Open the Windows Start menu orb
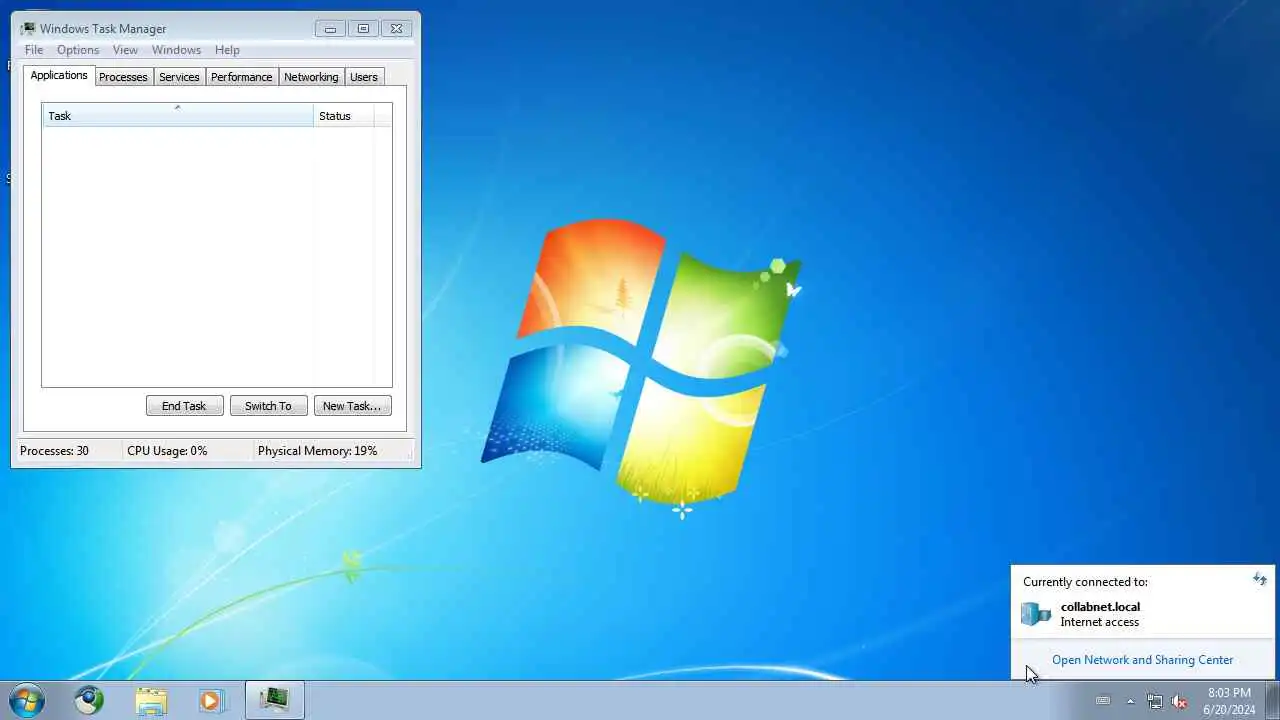Screen dimensions: 1280x720 tap(27, 699)
